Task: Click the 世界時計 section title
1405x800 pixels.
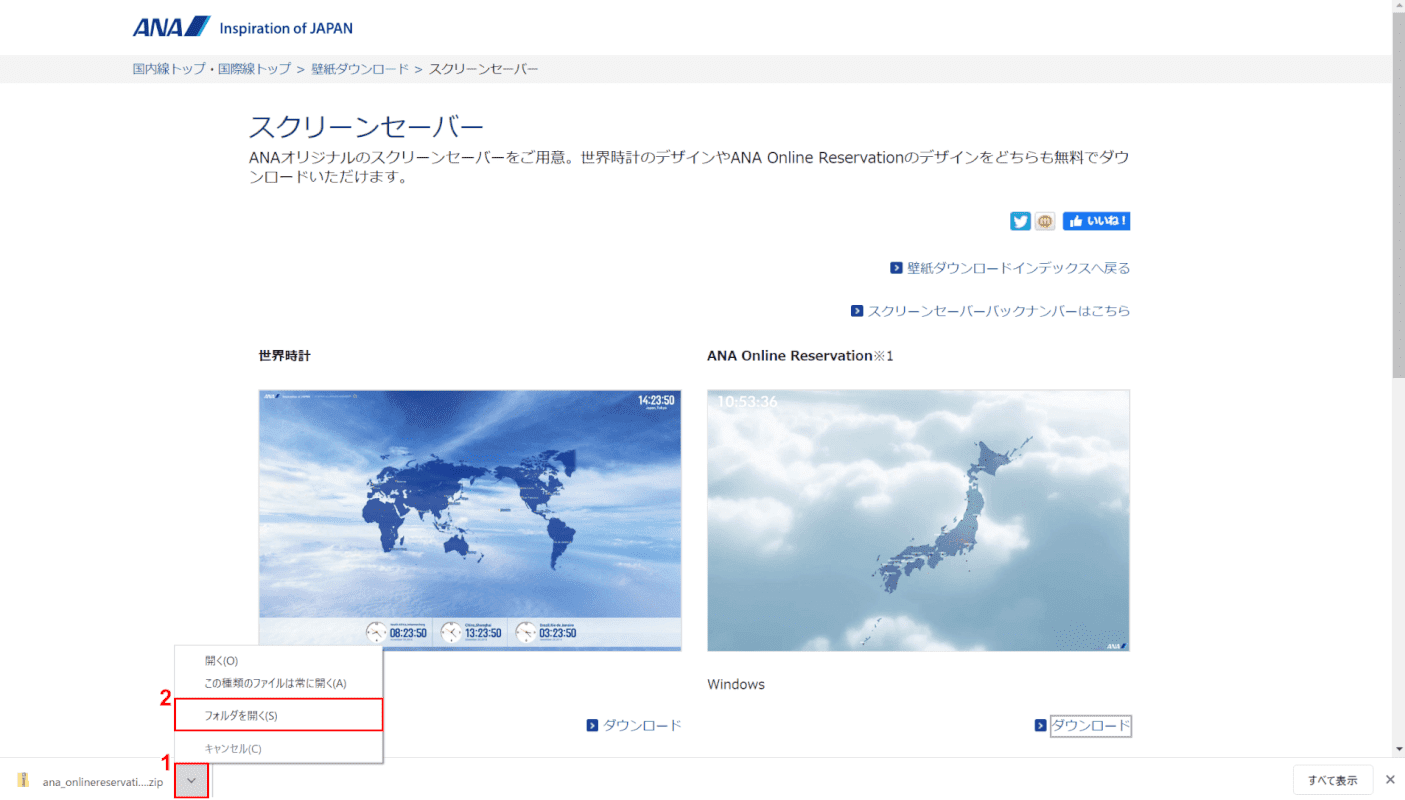Action: click(x=284, y=355)
